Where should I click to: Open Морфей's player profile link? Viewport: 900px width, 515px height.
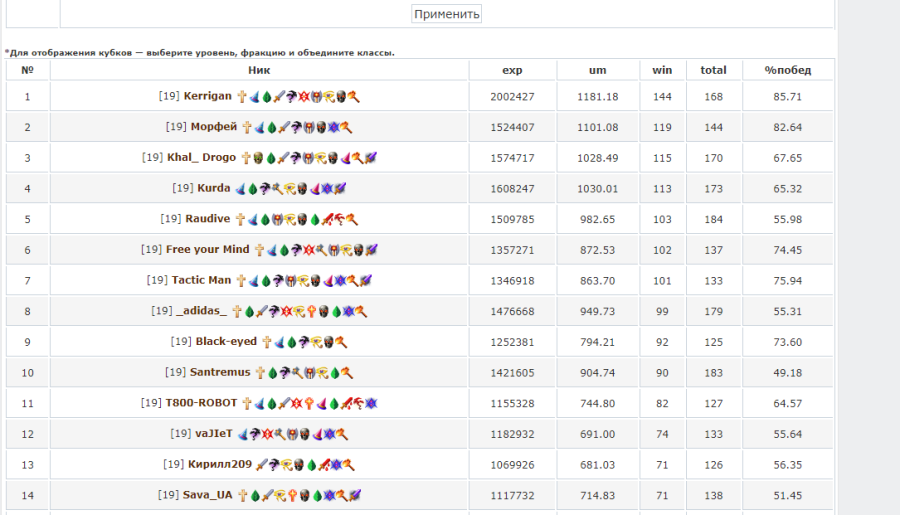pos(214,126)
